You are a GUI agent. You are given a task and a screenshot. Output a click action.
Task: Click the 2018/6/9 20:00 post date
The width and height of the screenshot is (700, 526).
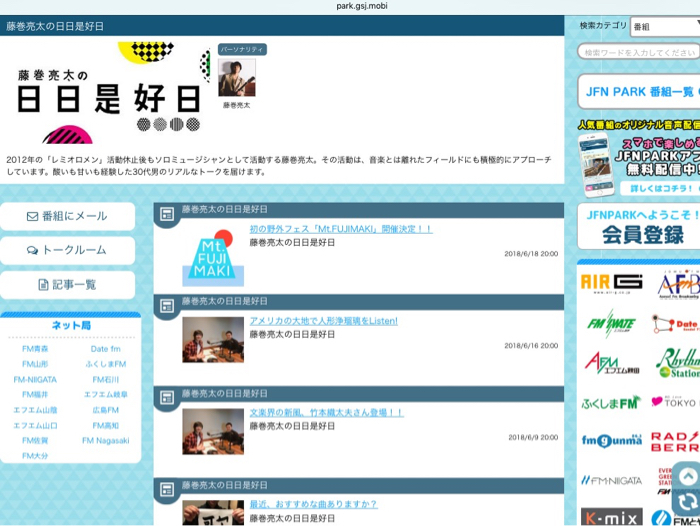coord(533,437)
